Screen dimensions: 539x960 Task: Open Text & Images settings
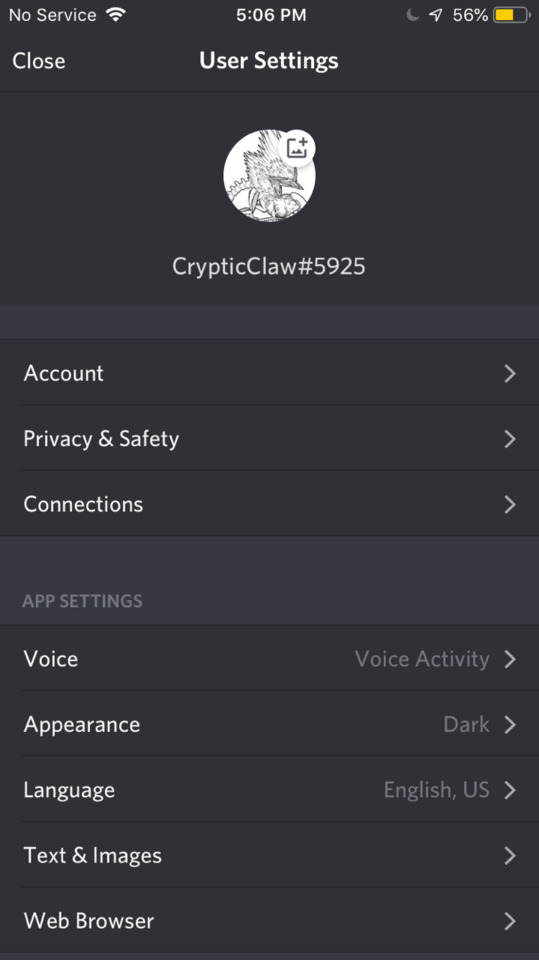[x=270, y=855]
